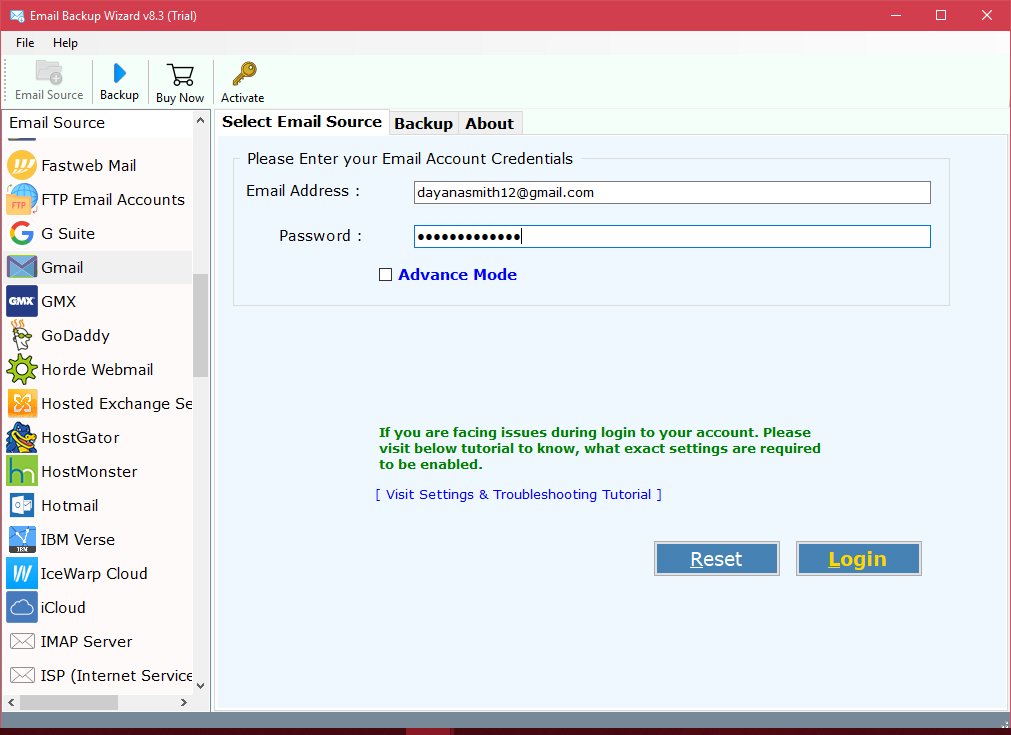Screen dimensions: 1011x735
Task: Click the Email Source toolbar folder icon
Action: click(x=49, y=72)
